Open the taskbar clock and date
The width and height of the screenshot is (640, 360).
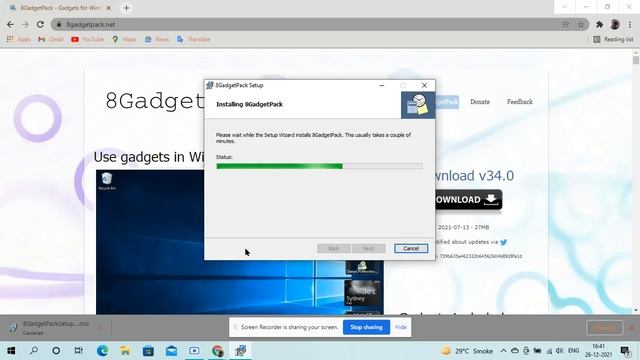tap(598, 351)
